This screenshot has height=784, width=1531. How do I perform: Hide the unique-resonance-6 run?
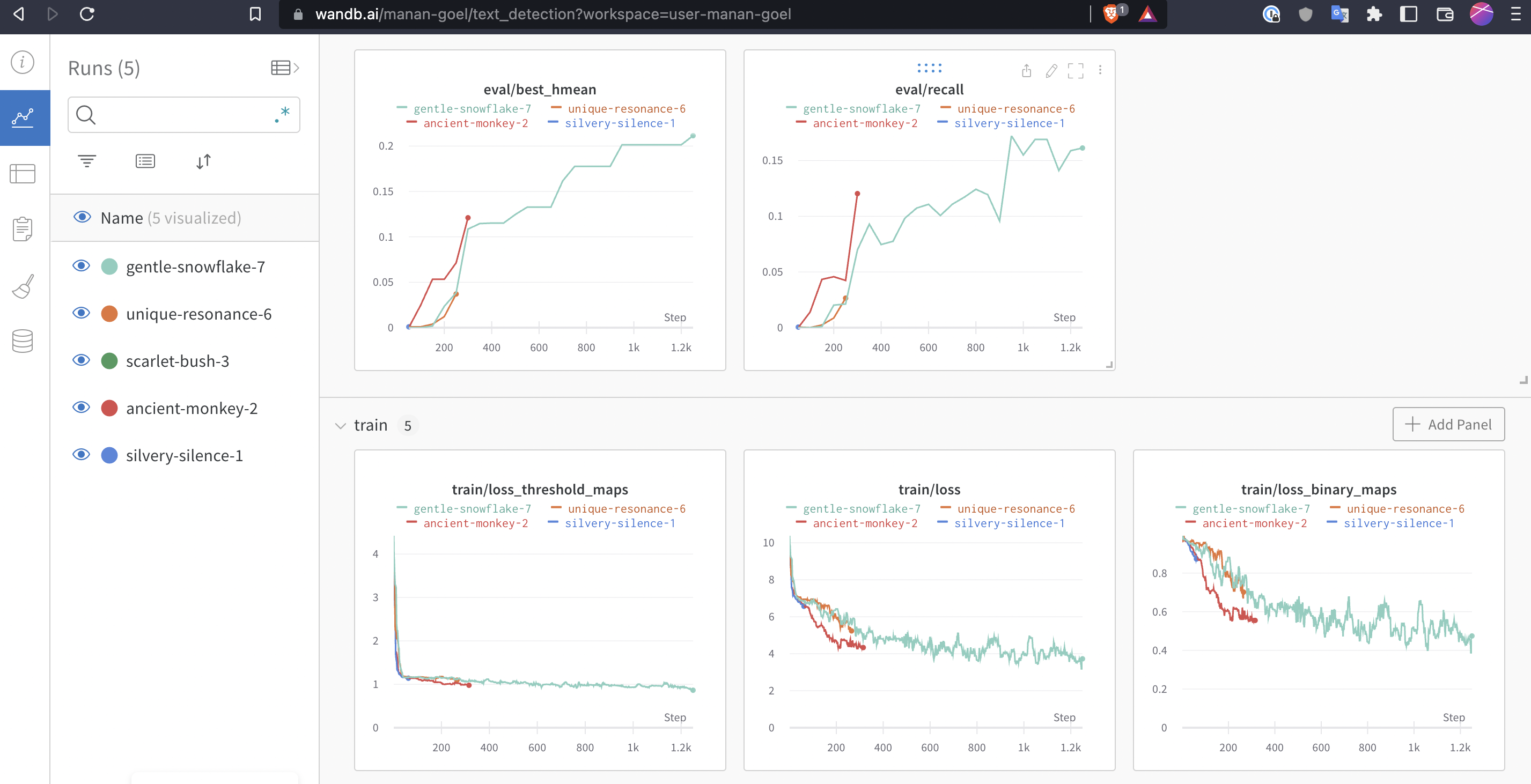[82, 313]
